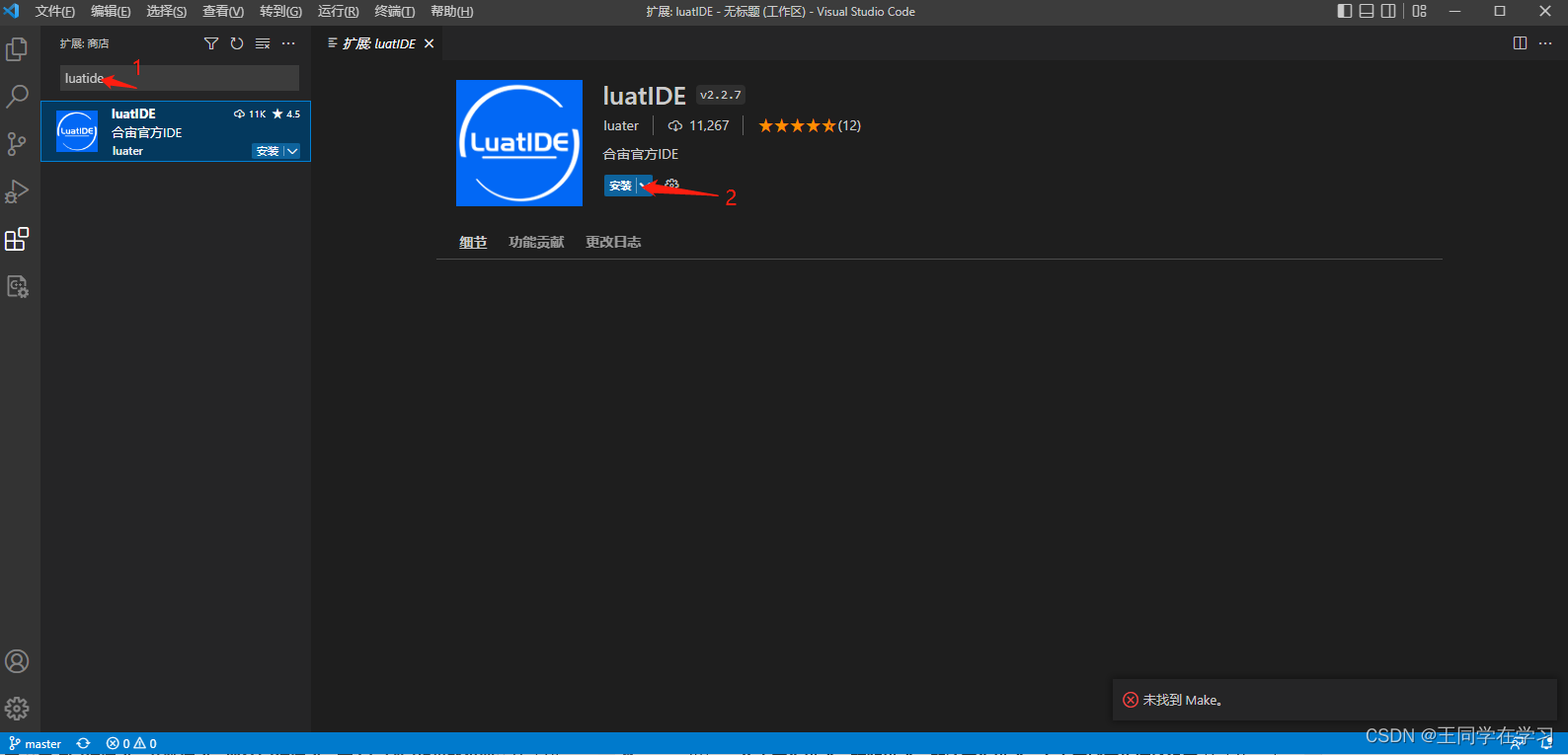Open the luater publisher link on detail page

click(621, 125)
